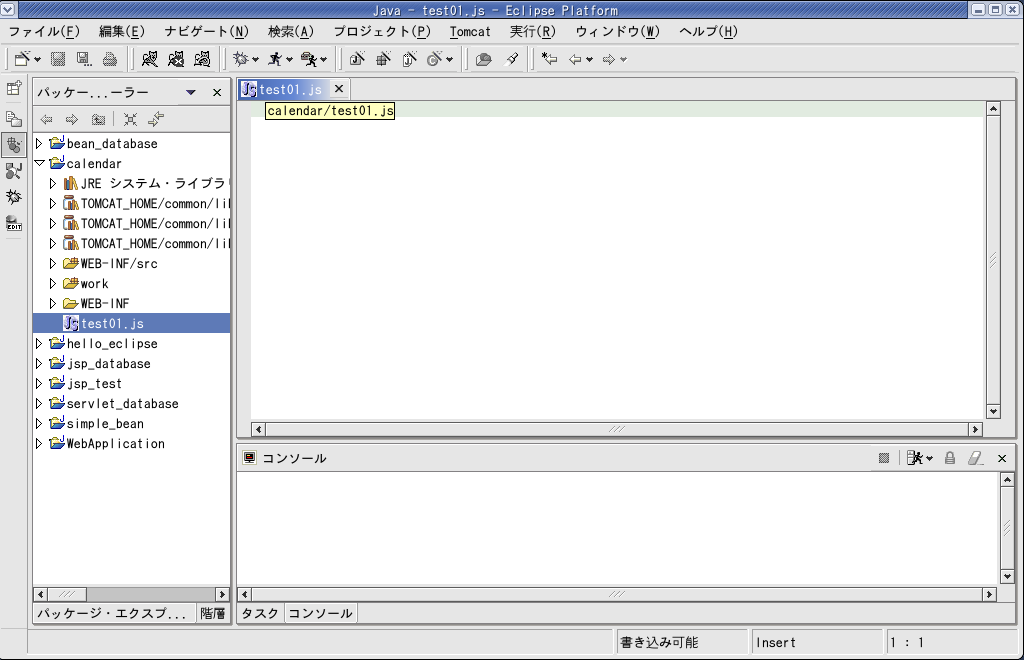This screenshot has width=1024, height=660.
Task: Toggle the console Scroll Lock icon
Action: pos(950,458)
